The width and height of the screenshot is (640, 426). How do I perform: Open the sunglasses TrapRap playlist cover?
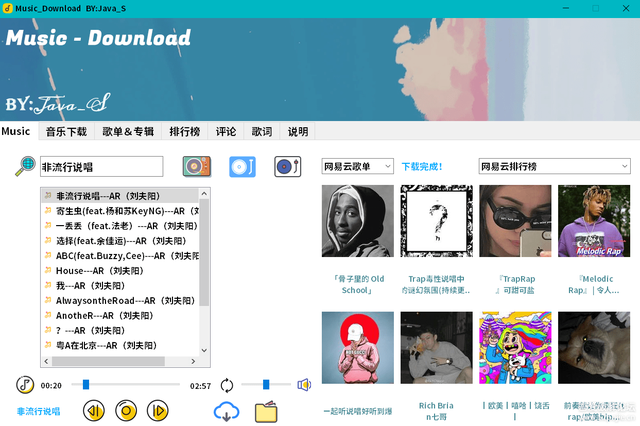pos(515,221)
